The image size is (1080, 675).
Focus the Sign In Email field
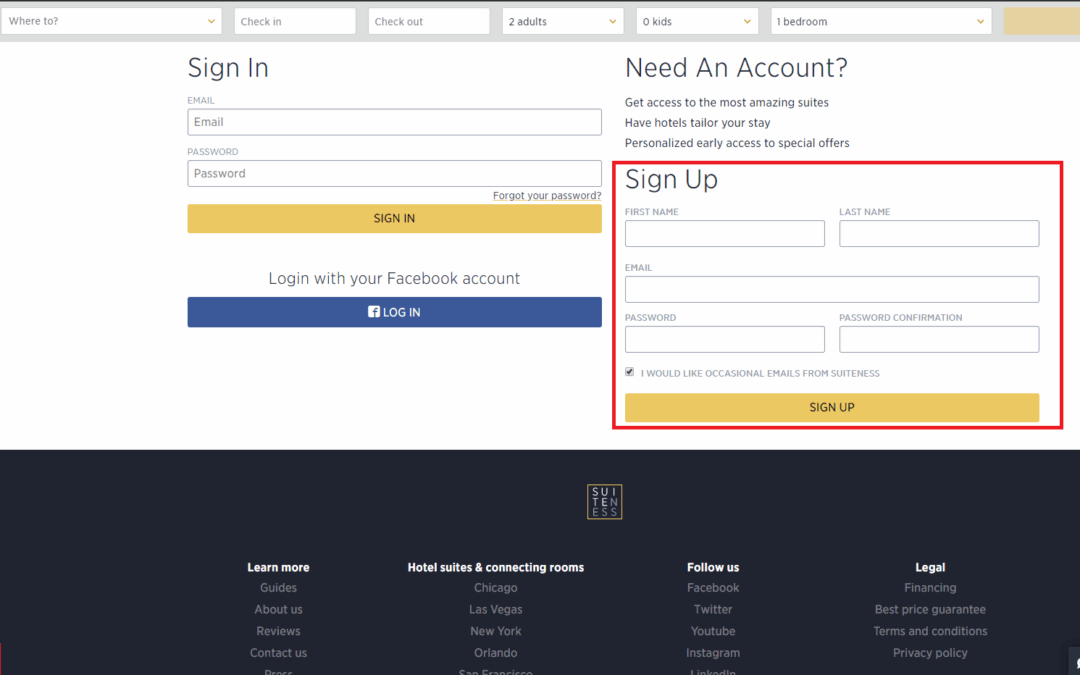(x=394, y=122)
